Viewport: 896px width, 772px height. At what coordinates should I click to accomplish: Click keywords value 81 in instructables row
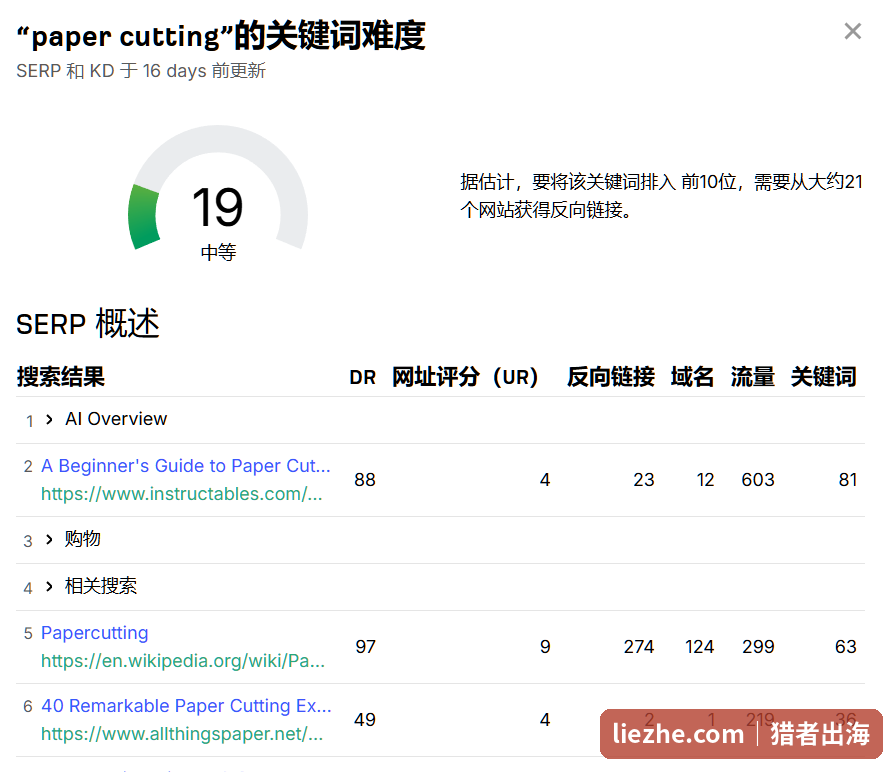click(847, 480)
